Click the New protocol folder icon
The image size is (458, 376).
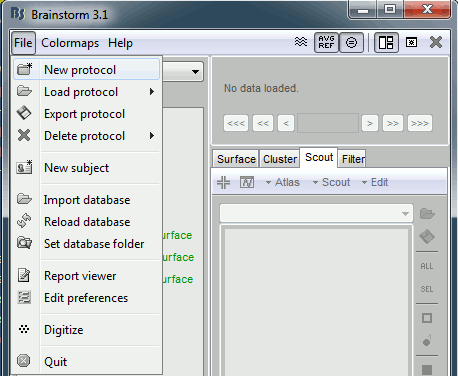click(24, 69)
